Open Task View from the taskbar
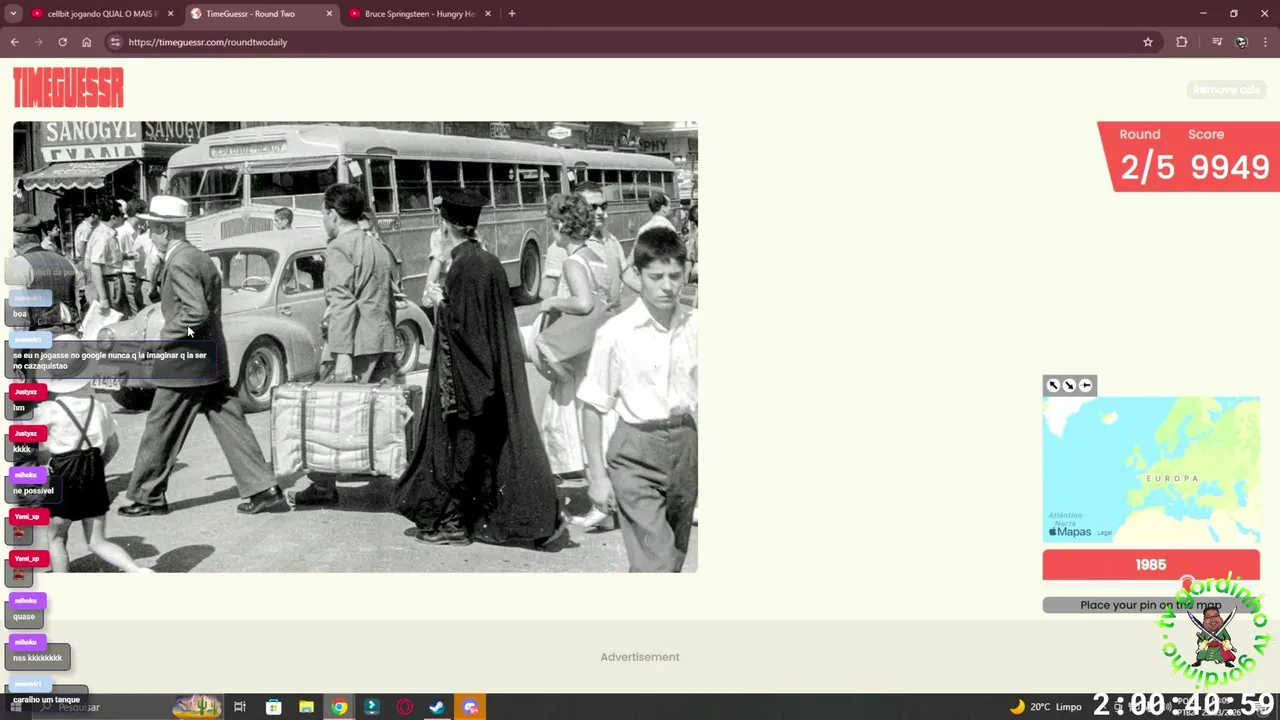 click(240, 707)
